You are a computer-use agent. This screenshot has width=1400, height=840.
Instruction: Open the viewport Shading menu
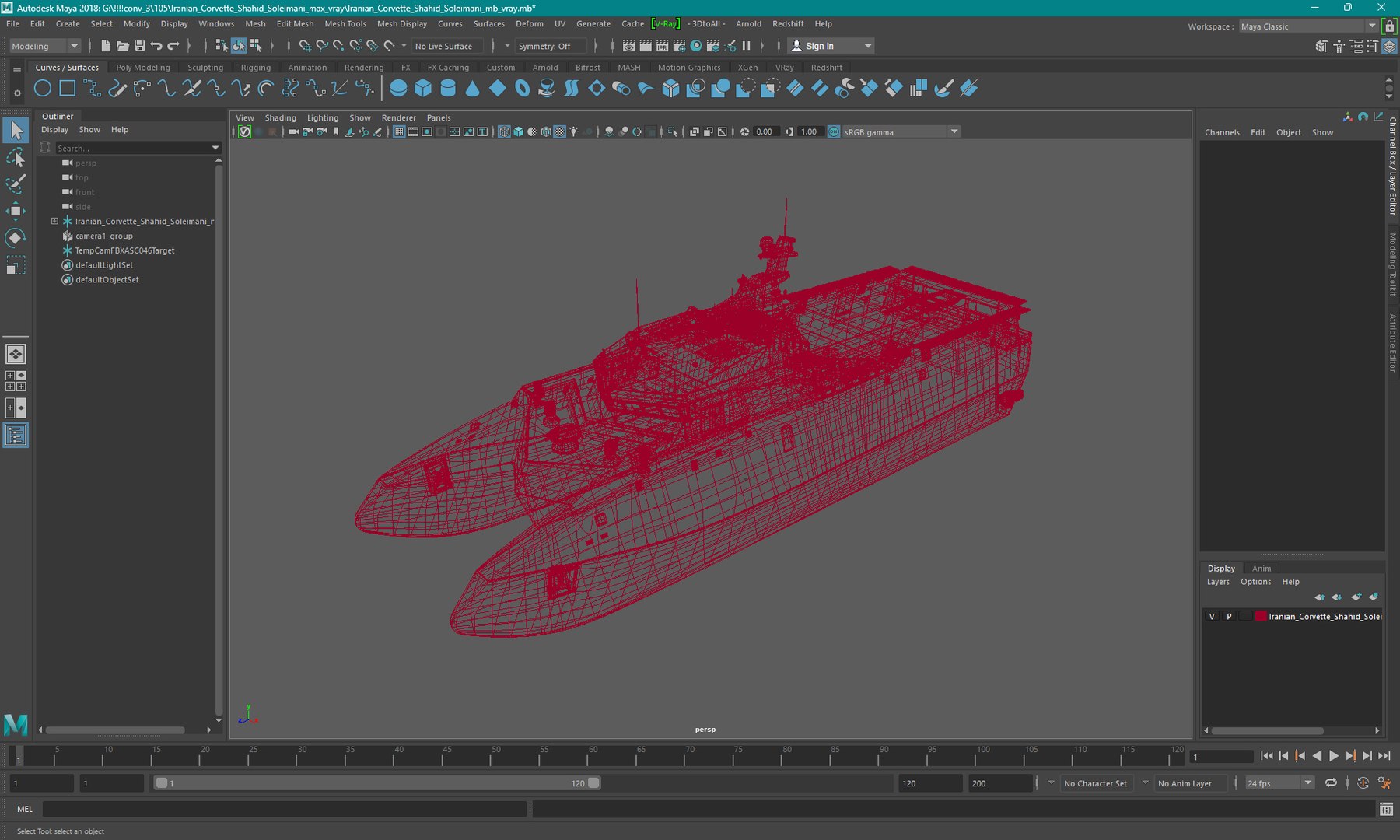tap(281, 118)
